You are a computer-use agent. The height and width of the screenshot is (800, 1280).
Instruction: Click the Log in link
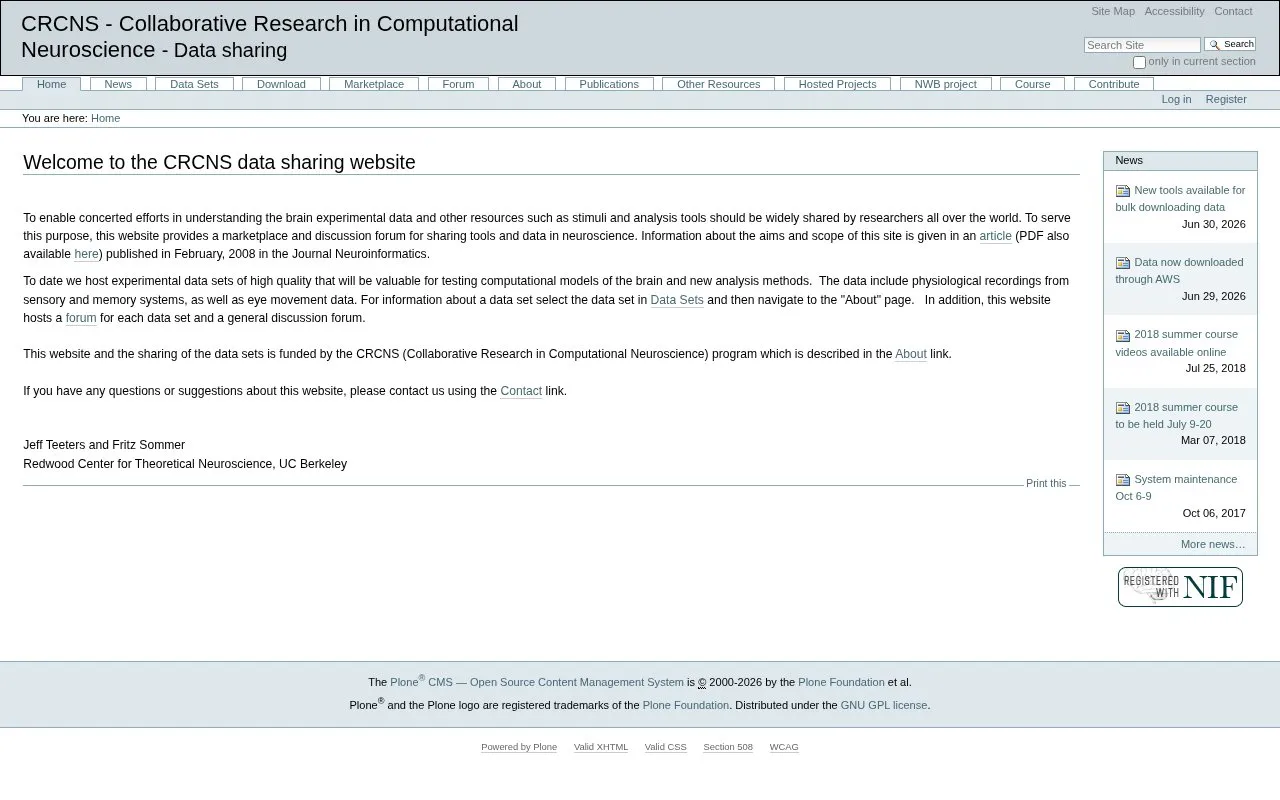pos(1176,99)
